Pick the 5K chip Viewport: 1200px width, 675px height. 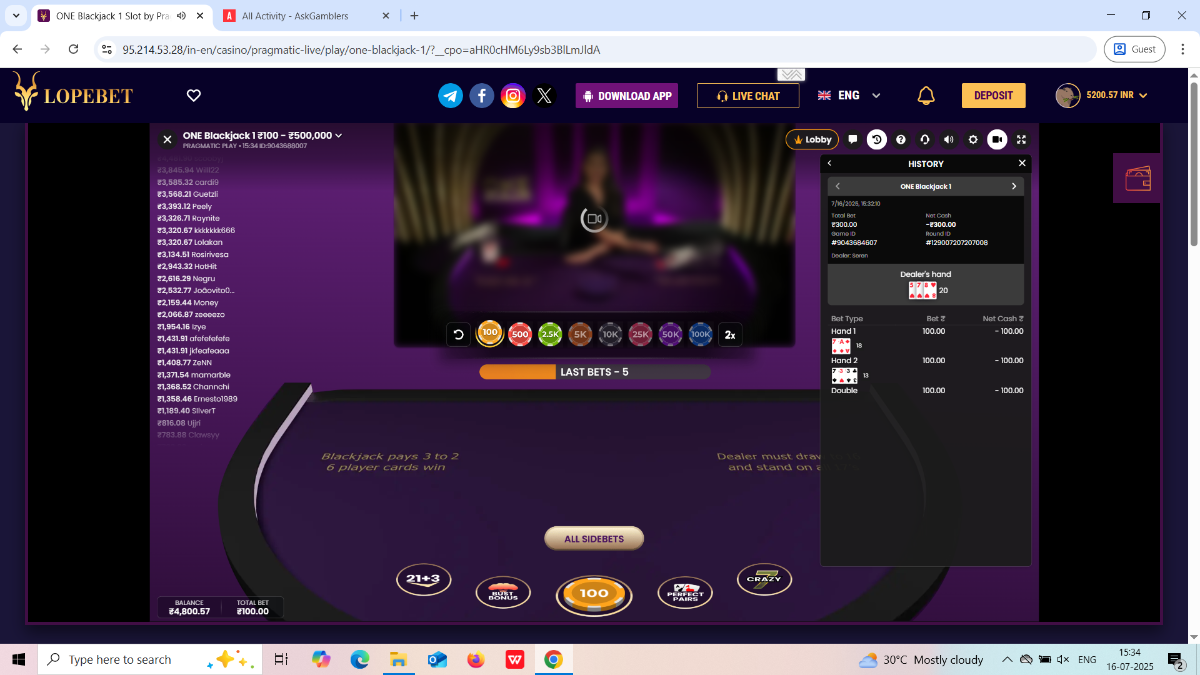click(x=580, y=335)
